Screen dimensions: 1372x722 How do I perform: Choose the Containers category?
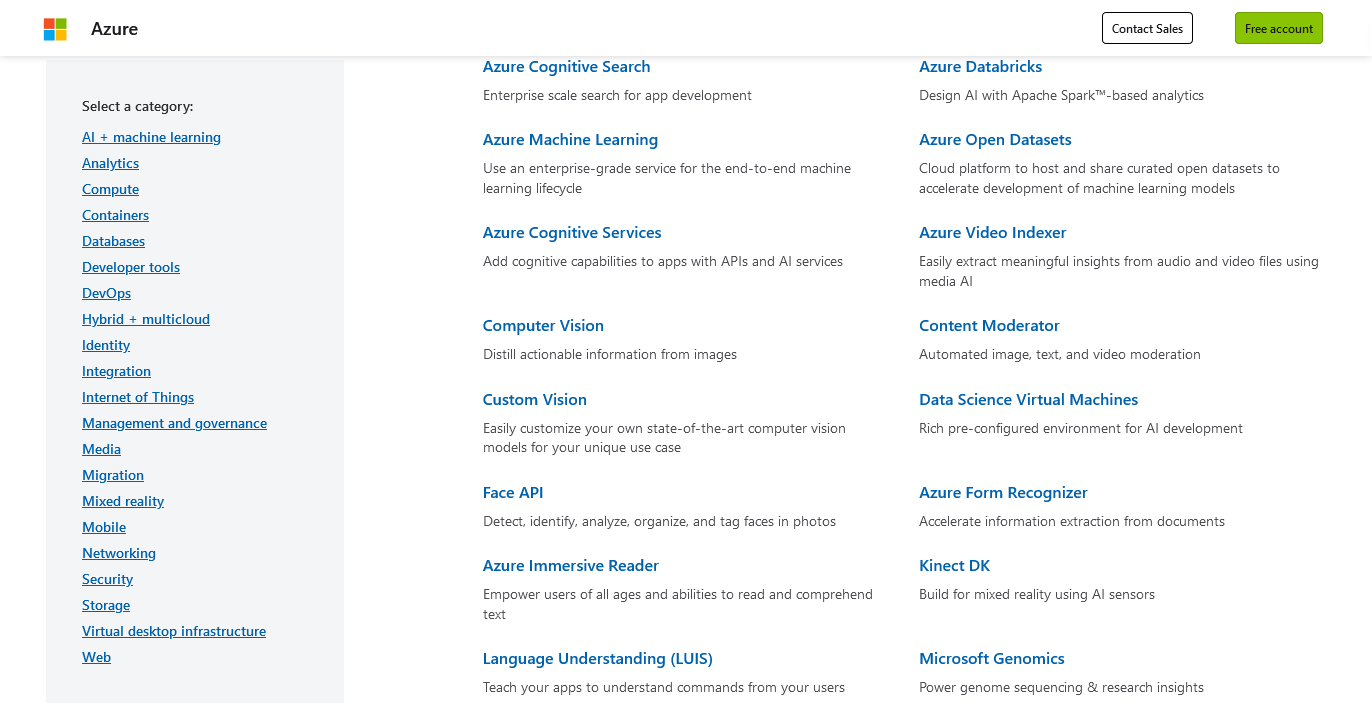click(115, 215)
